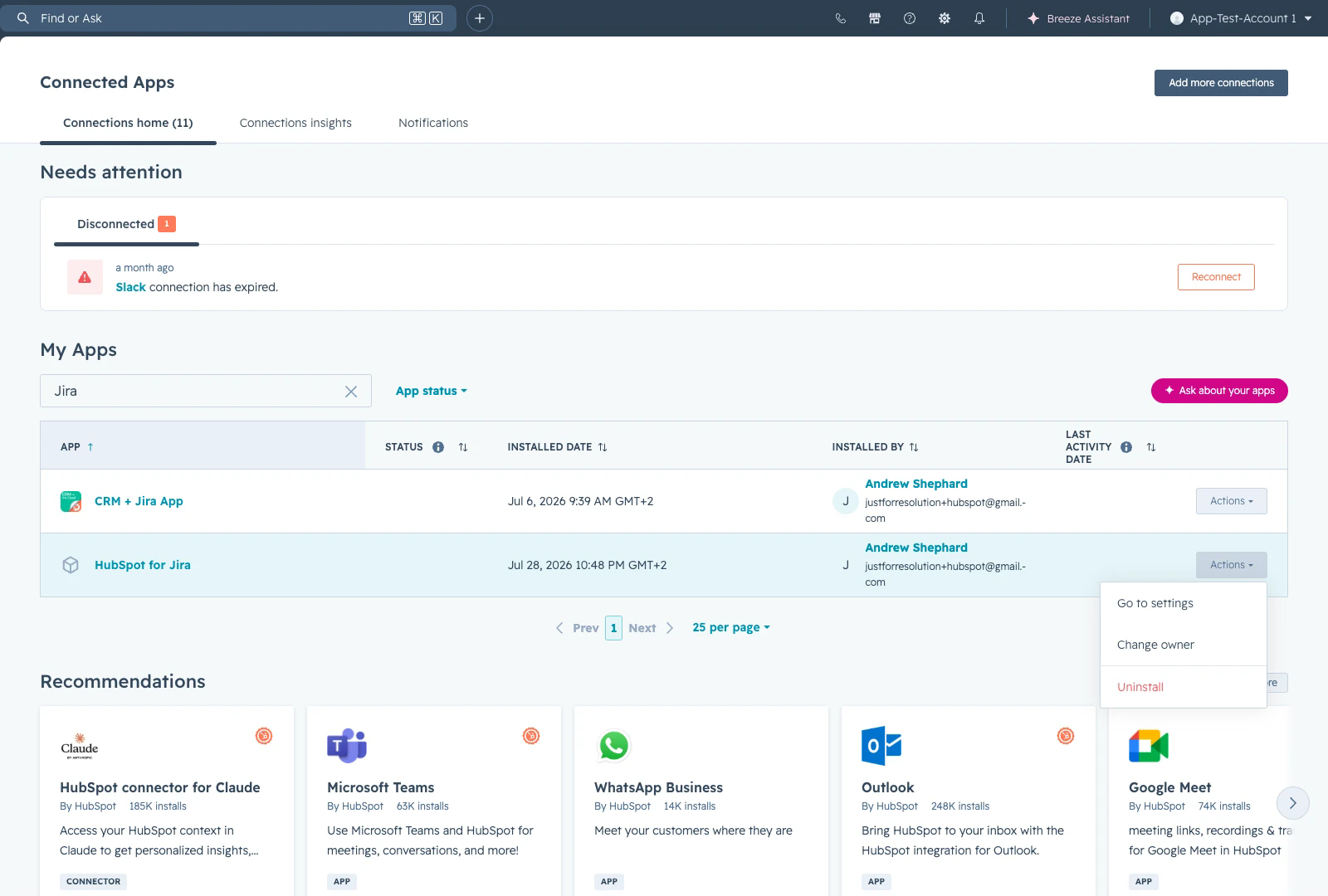1328x896 pixels.
Task: Click the badge icon on Outlook card
Action: pyautogui.click(x=1066, y=736)
